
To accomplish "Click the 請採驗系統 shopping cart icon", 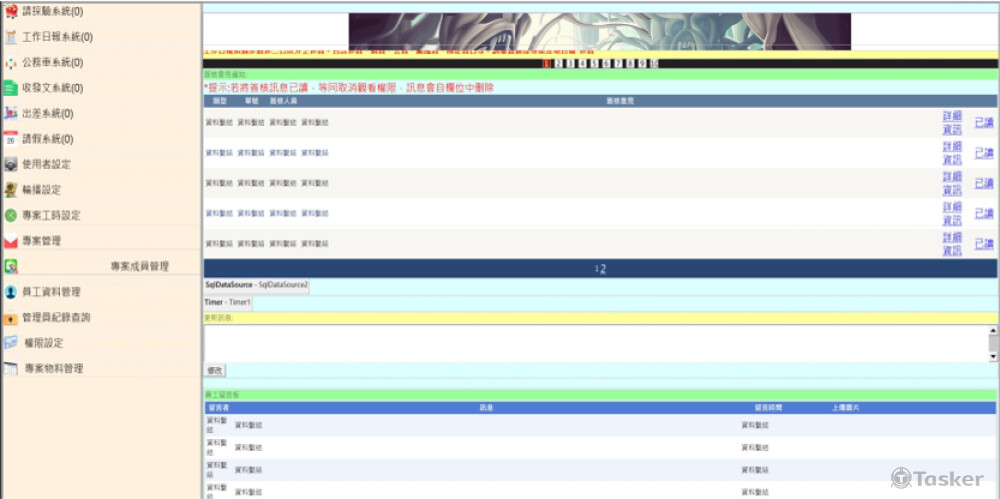I will coord(11,11).
